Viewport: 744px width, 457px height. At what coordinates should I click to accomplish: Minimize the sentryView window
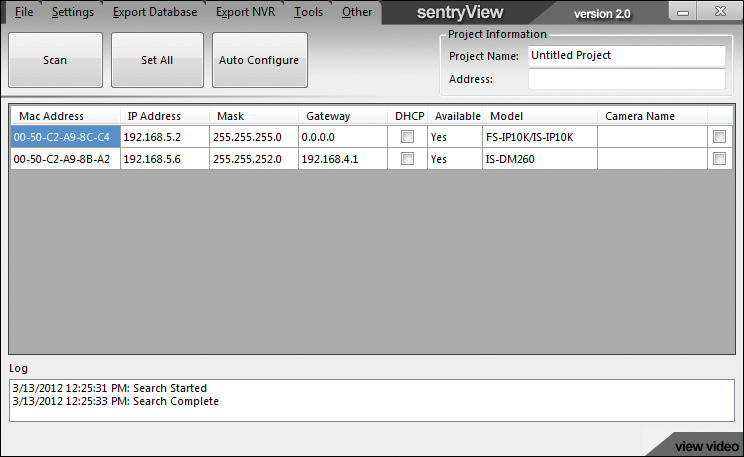point(683,12)
